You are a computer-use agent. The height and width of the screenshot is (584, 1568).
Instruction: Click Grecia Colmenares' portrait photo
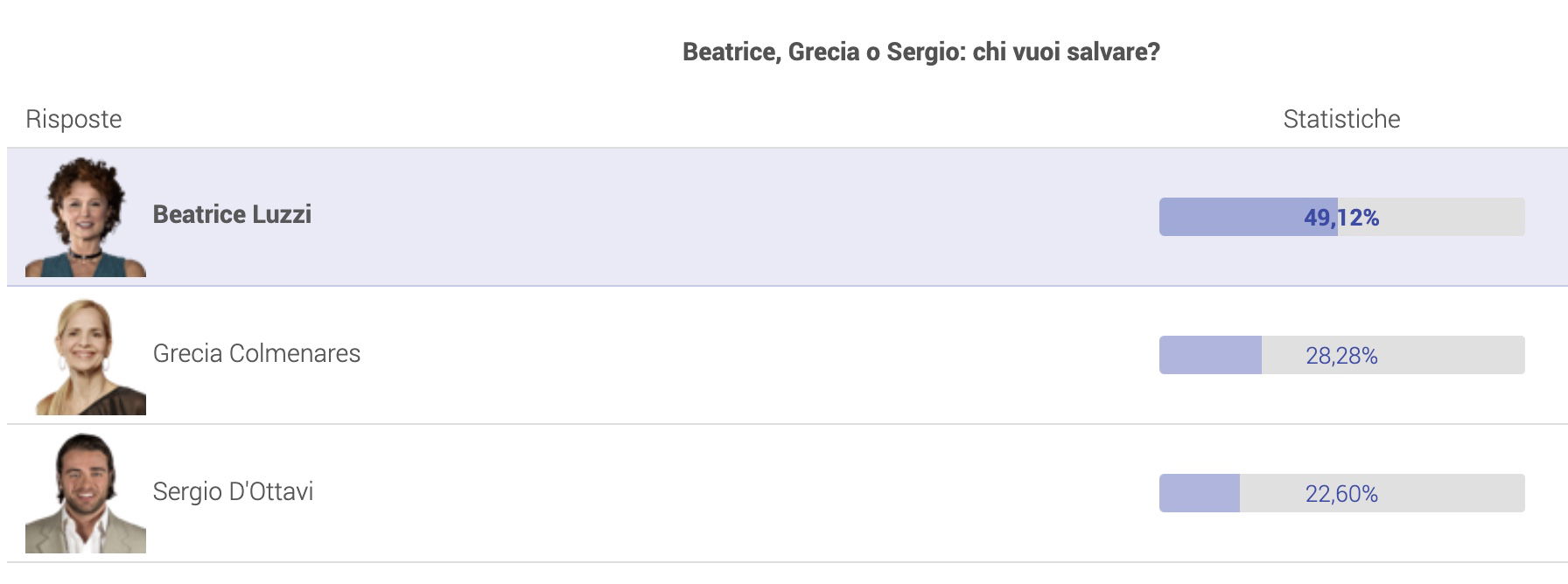tap(86, 355)
